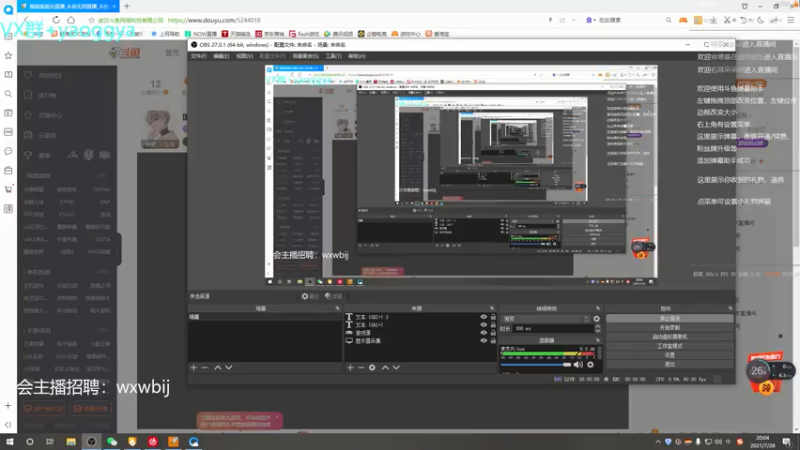Select the 场景 scene item
The height and width of the screenshot is (450, 800).
265,317
